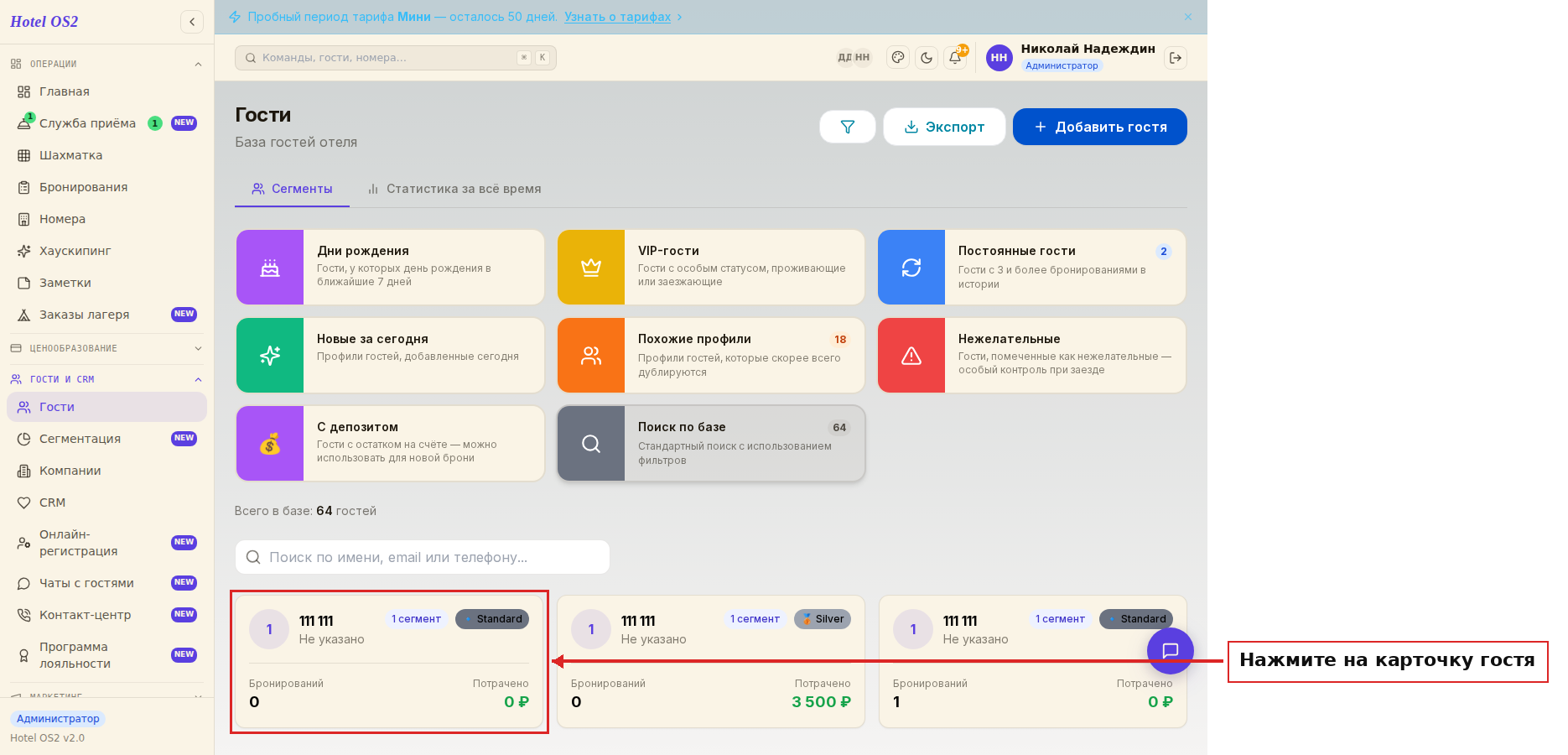Open the color theme palette icon
The height and width of the screenshot is (755, 1568).
click(898, 58)
